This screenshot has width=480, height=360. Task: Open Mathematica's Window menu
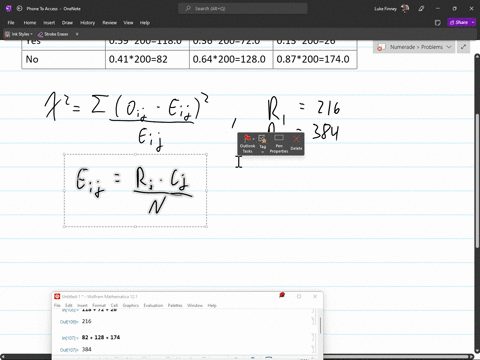point(195,305)
